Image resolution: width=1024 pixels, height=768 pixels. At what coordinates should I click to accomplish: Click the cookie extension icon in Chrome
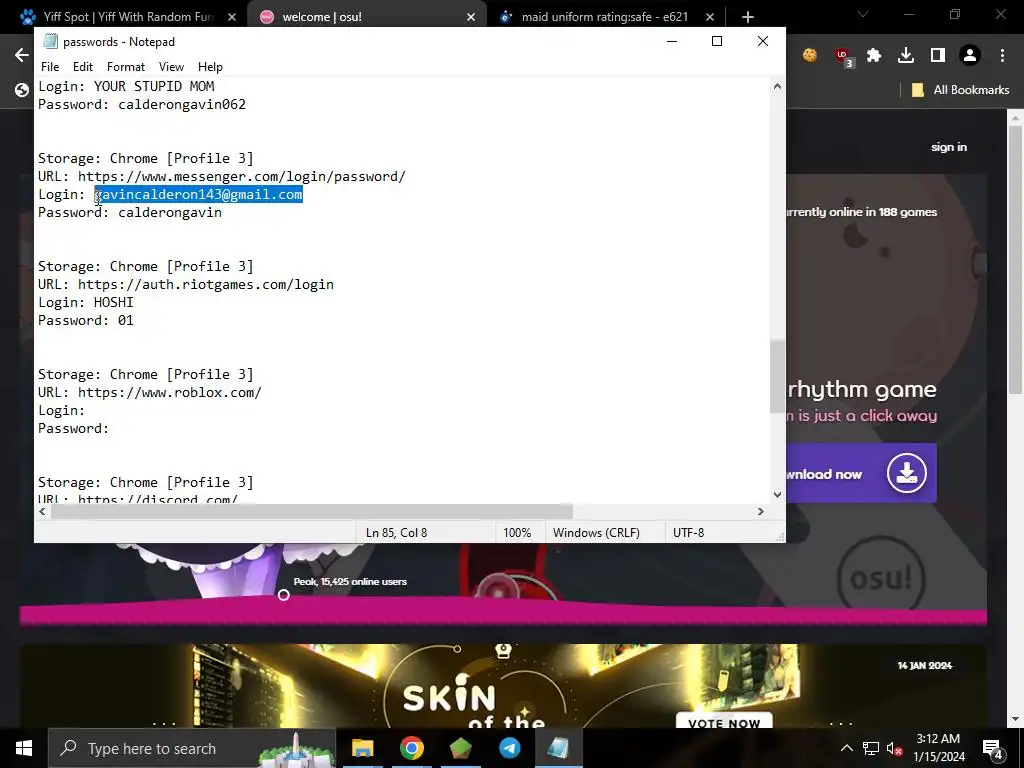pyautogui.click(x=810, y=56)
